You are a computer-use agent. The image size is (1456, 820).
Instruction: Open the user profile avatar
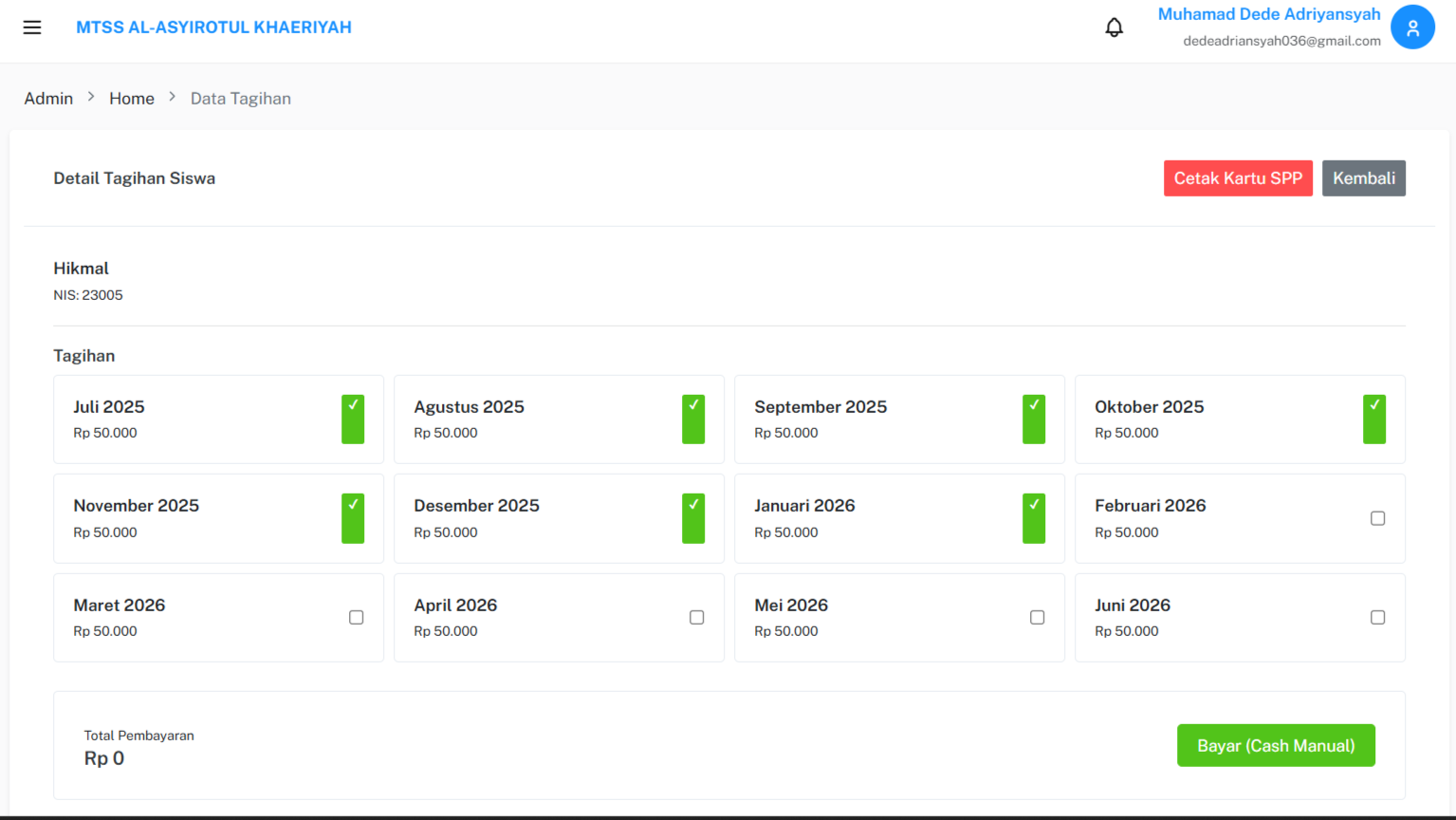click(x=1412, y=28)
